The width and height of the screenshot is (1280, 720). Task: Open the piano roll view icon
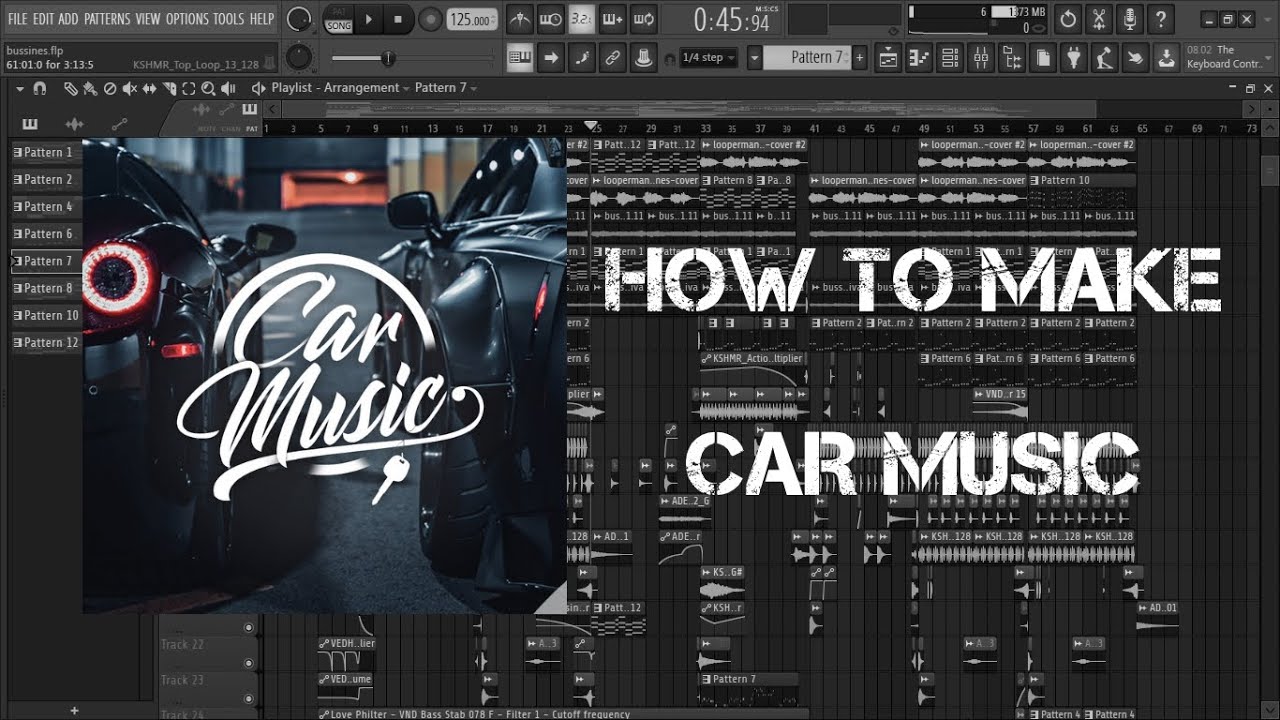919,58
